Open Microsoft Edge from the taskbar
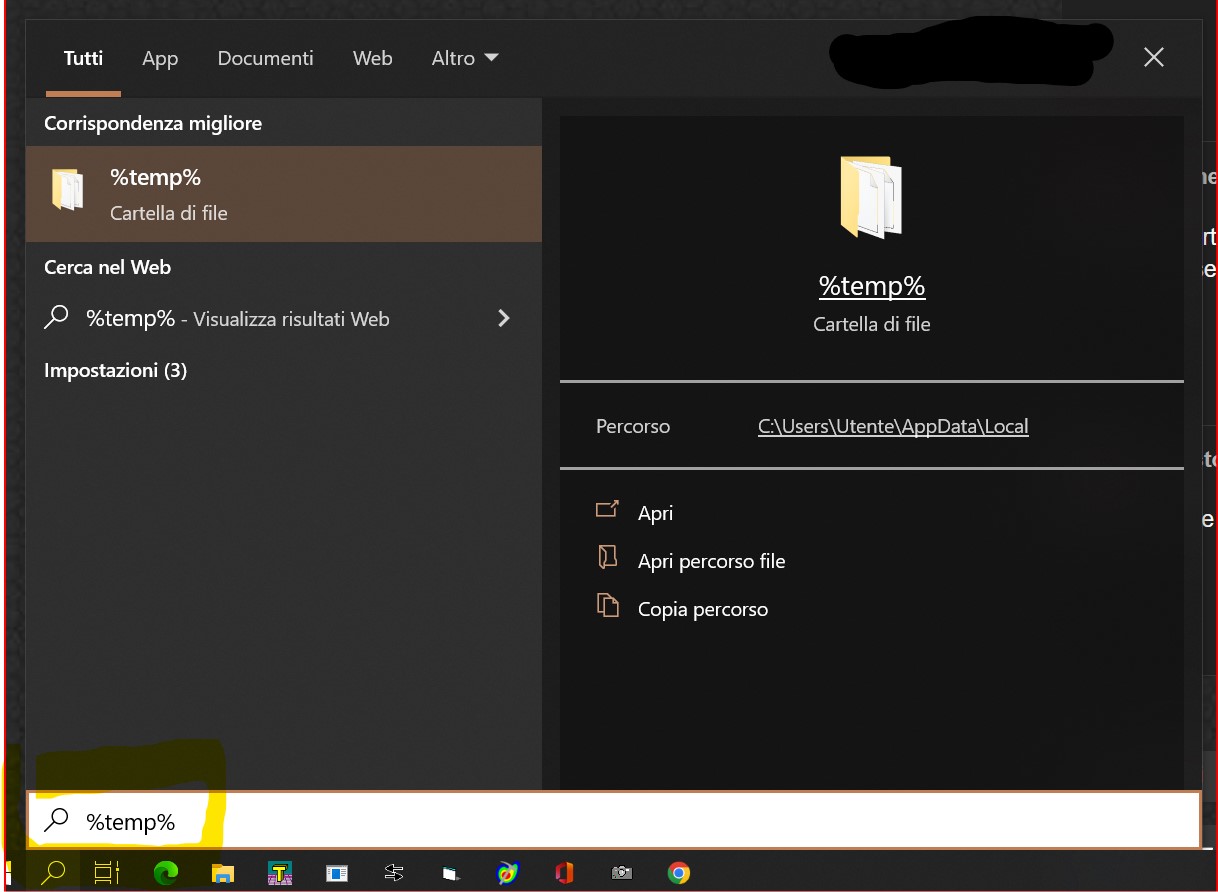 [165, 872]
